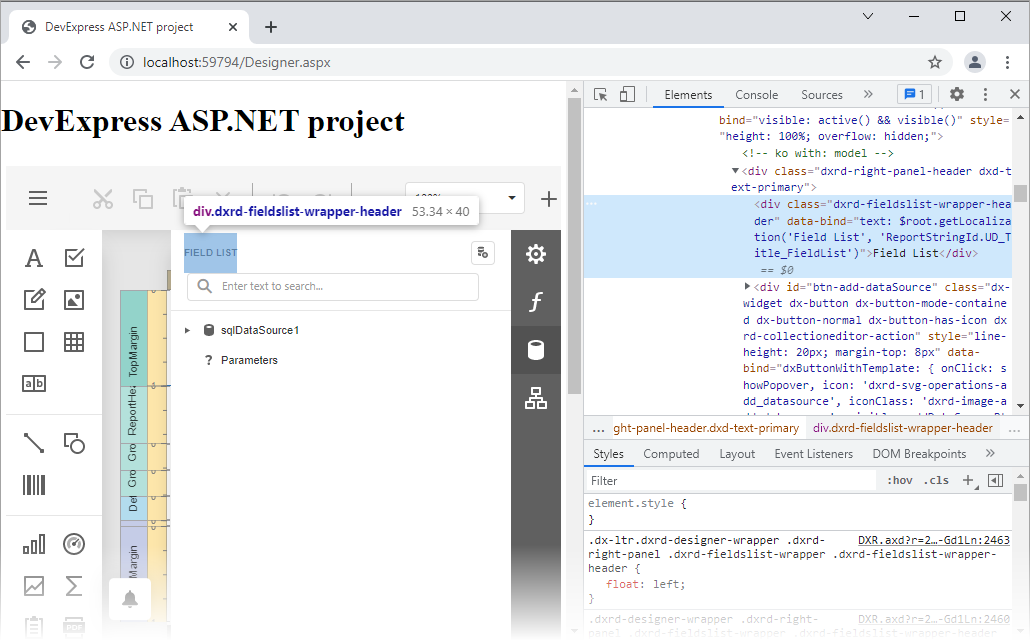Toggle the computed styles sidebar pane
This screenshot has height=641, width=1030.
(996, 481)
